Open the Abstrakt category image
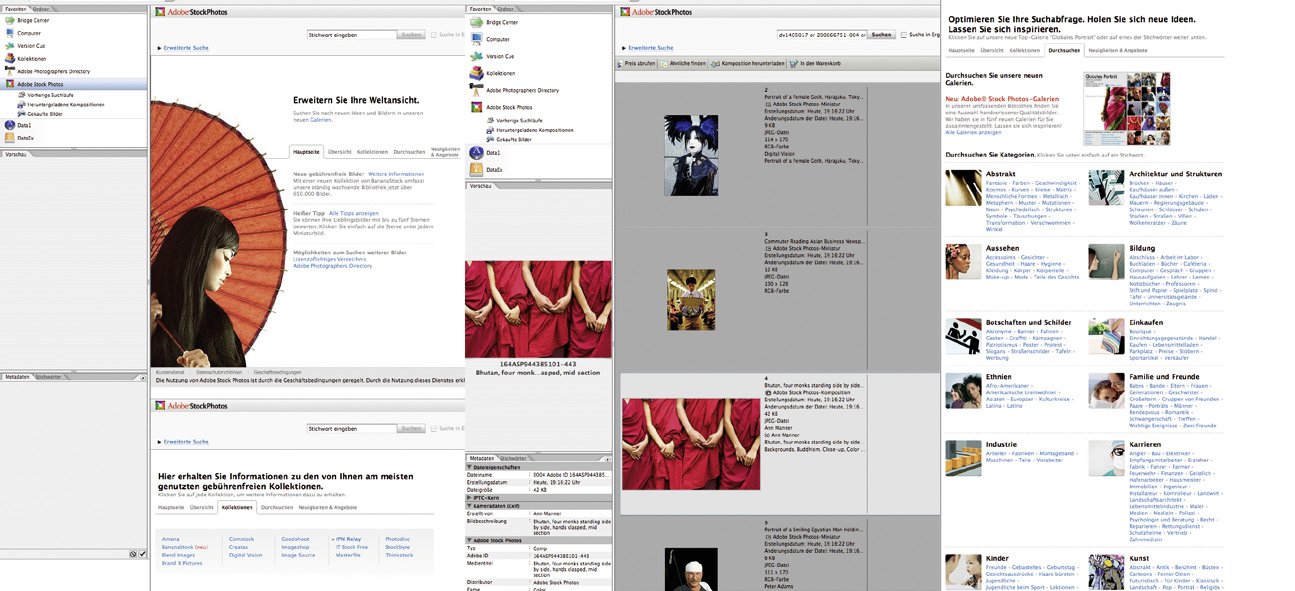The width and height of the screenshot is (1295, 591). 963,188
